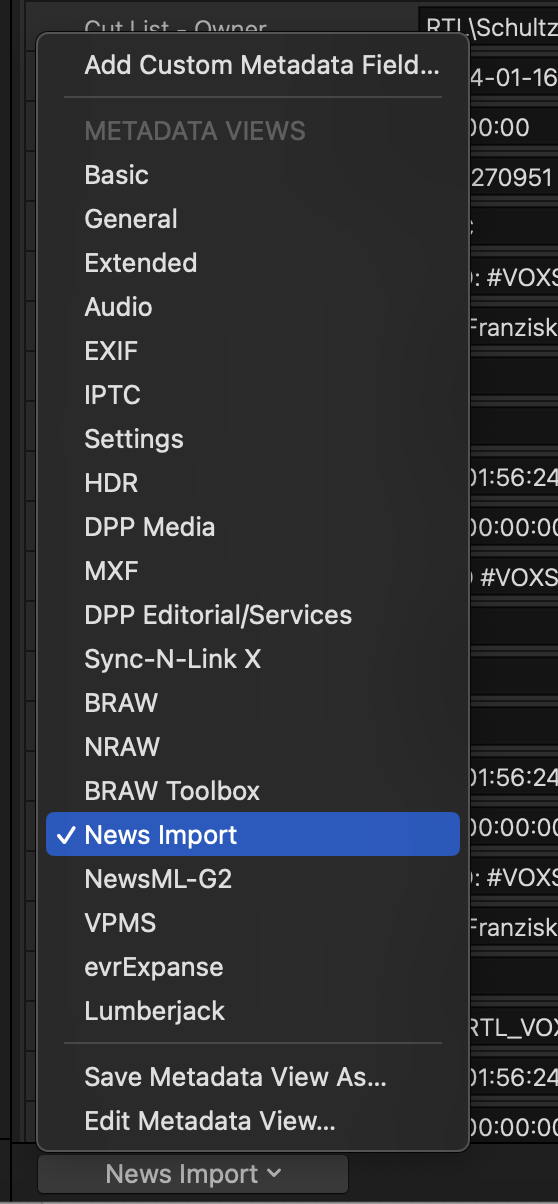Select the Basic metadata view
The image size is (558, 1204).
point(253,175)
